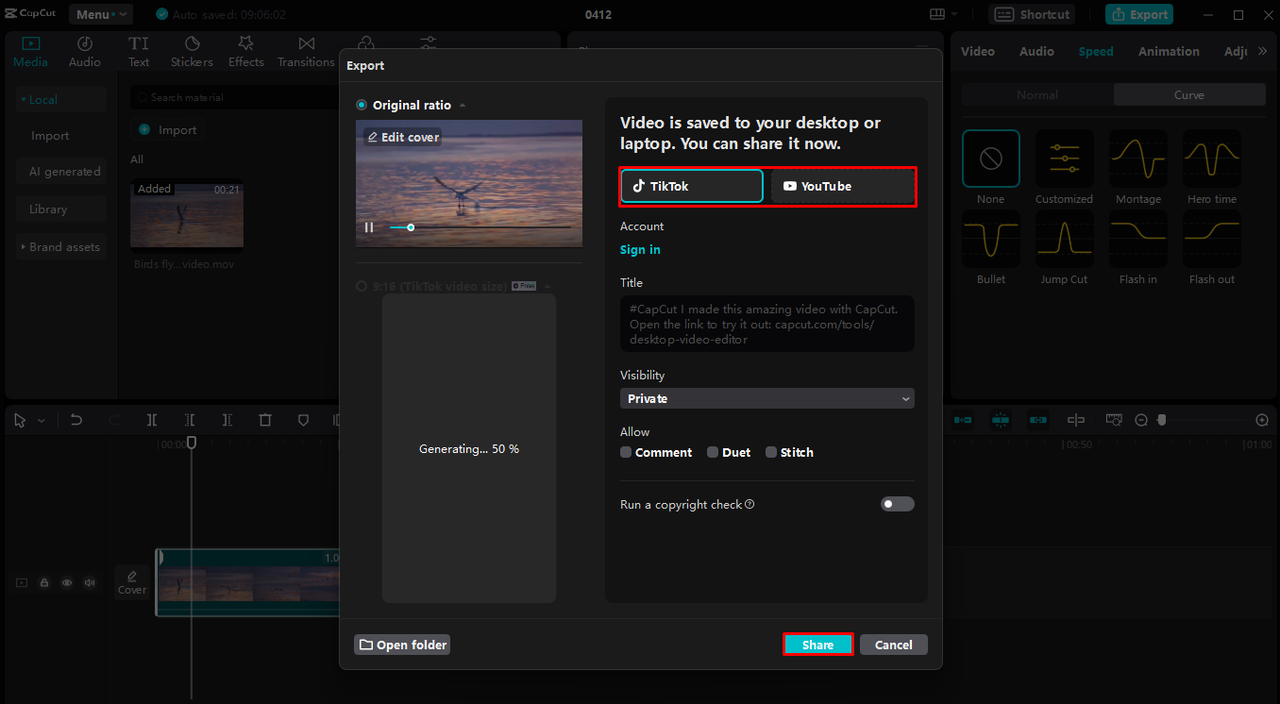Pause the export preview playback
This screenshot has height=704, width=1280.
[x=369, y=227]
